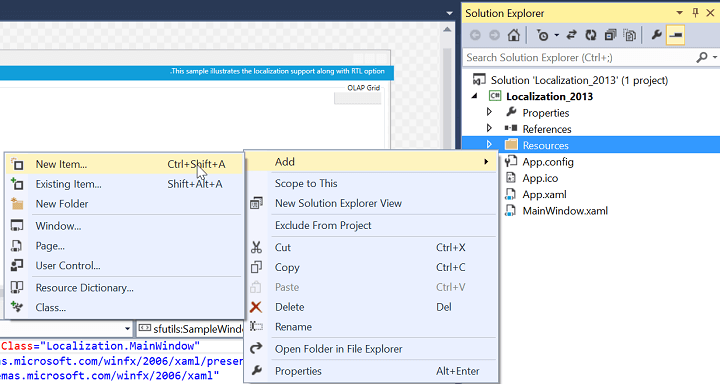
Task: Toggle the highlighted Preview Selected Items button
Action: coord(675,35)
